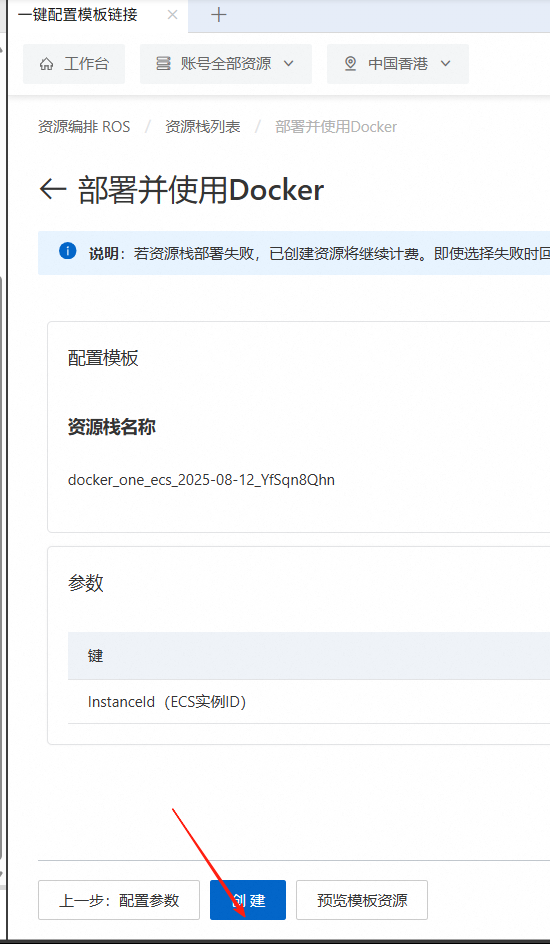Click 上一步：配置参数 button

(119, 900)
